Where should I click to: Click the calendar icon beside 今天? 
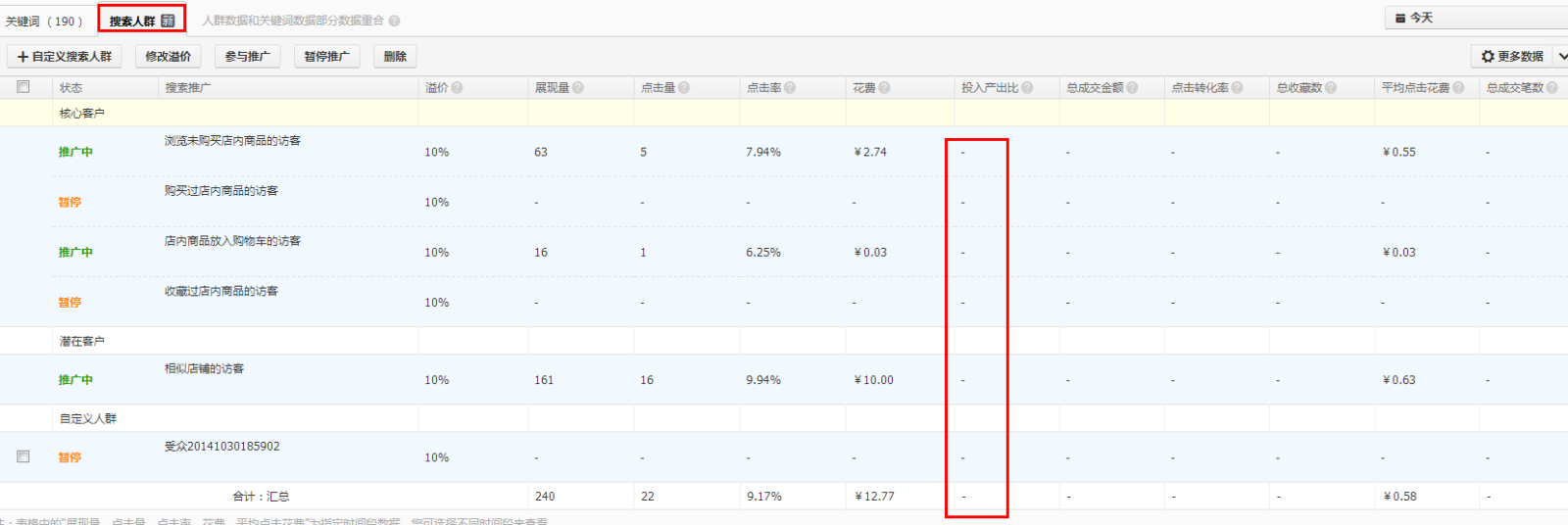pos(1400,18)
